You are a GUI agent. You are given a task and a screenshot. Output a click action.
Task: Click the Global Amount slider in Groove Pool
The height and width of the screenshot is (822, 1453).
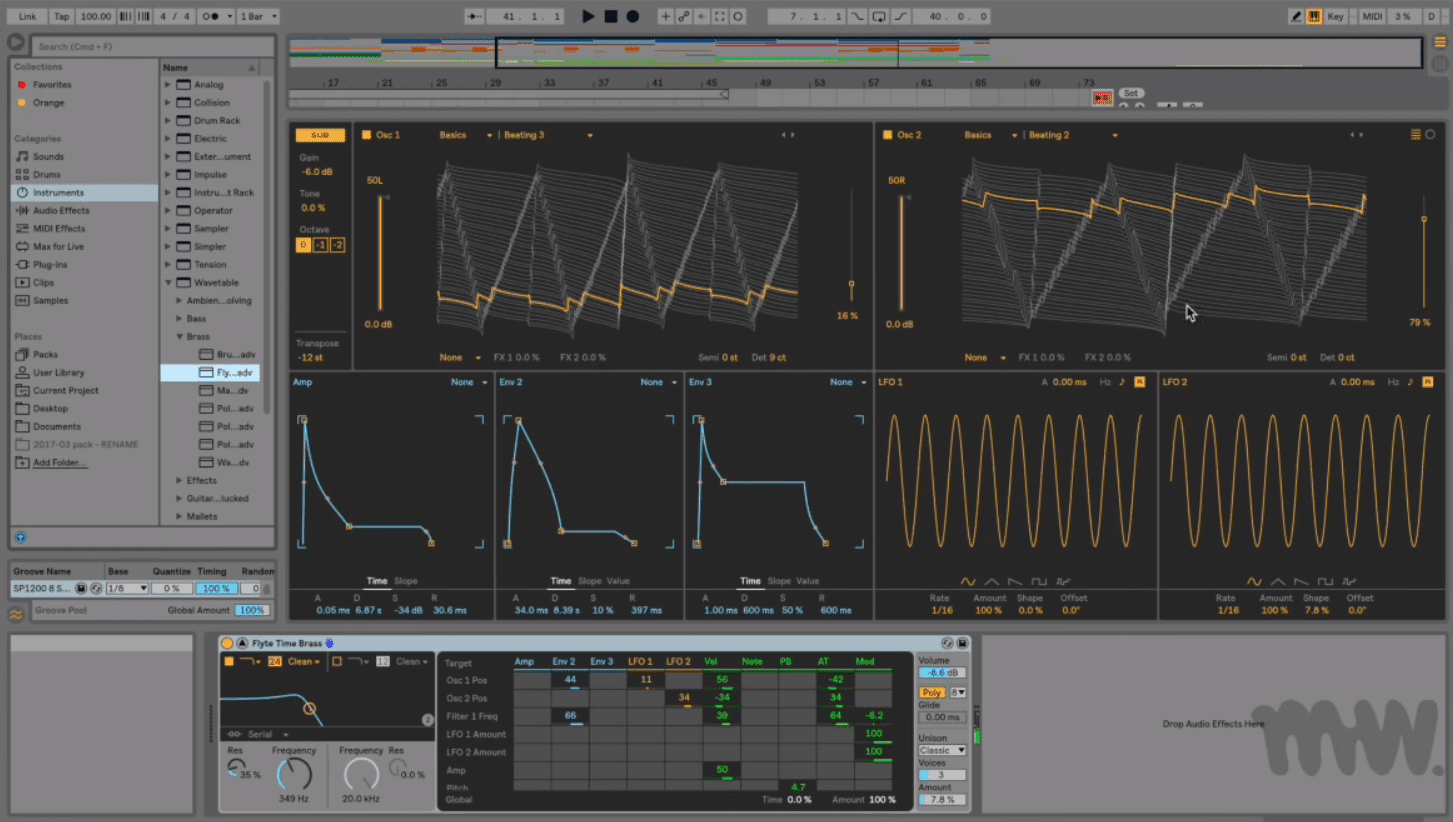point(251,609)
